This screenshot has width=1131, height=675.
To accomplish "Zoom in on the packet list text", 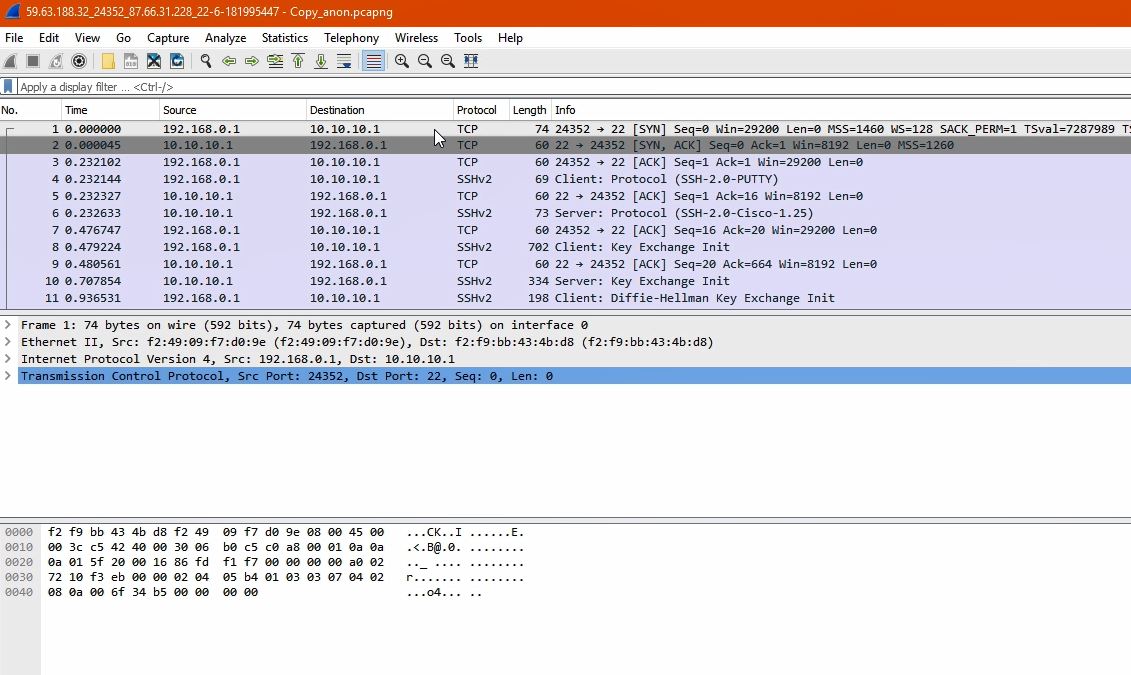I will pos(402,61).
